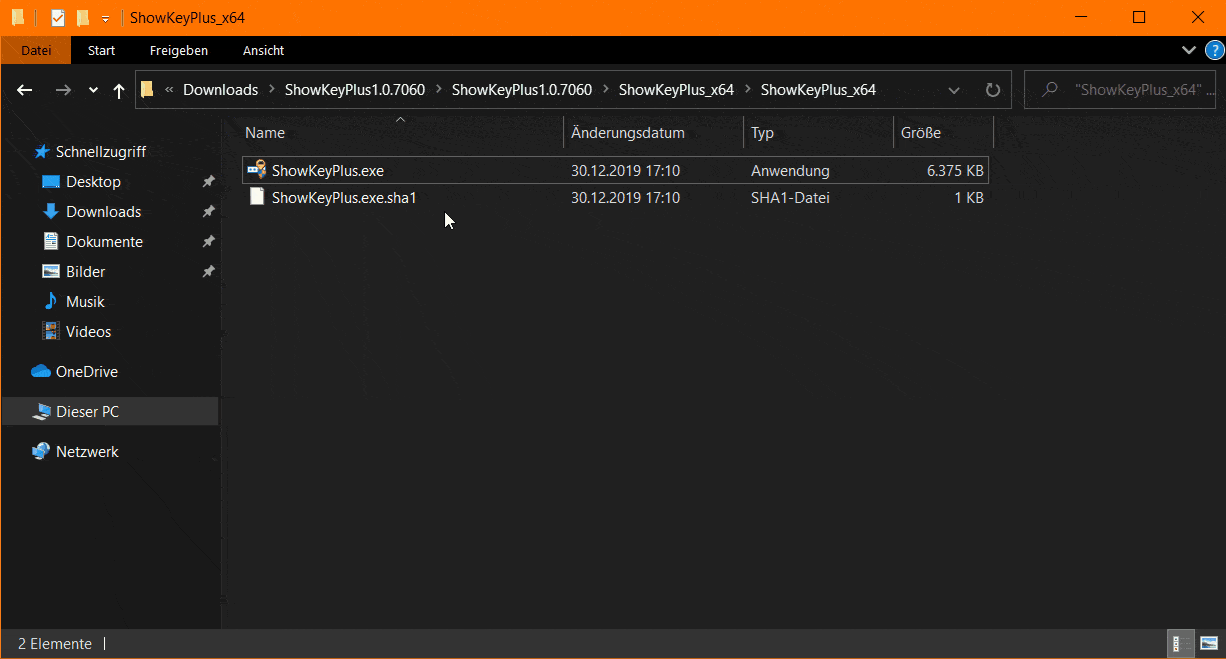Click the folder icon in title bar
Screen dimensions: 1226x659
pyautogui.click(x=18, y=18)
